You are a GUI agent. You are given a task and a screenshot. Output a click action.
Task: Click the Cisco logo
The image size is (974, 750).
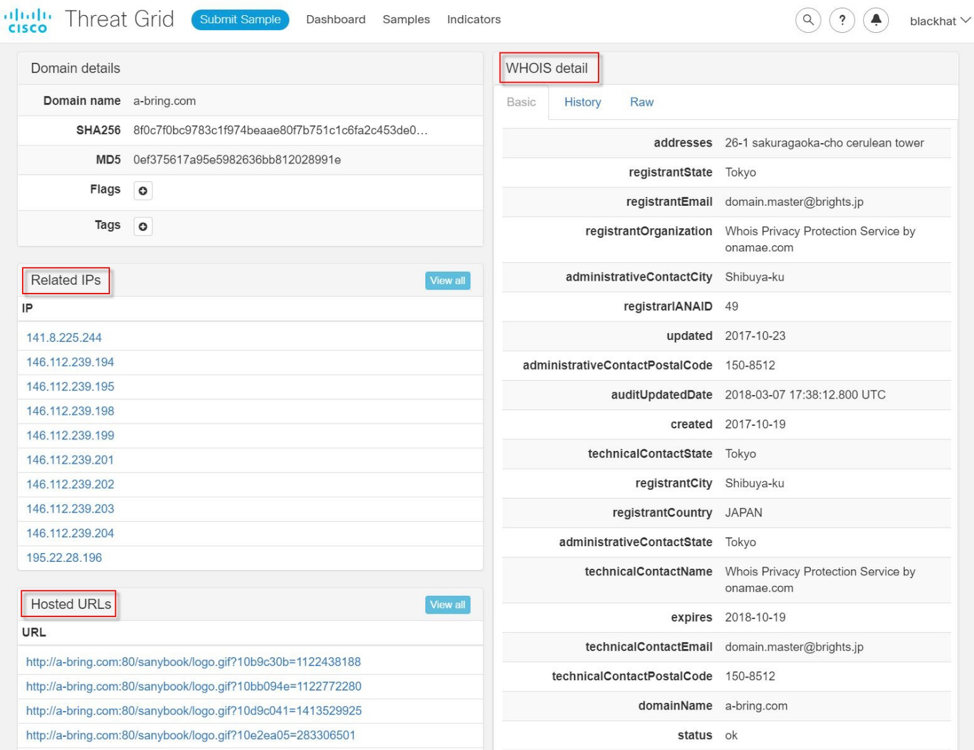point(28,20)
